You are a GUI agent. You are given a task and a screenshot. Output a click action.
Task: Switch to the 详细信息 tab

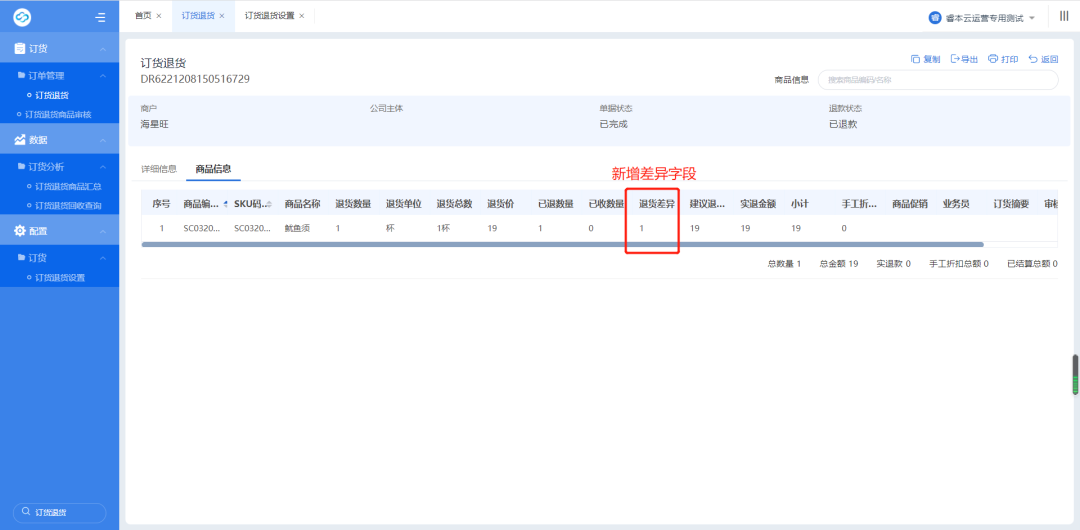coord(159,169)
